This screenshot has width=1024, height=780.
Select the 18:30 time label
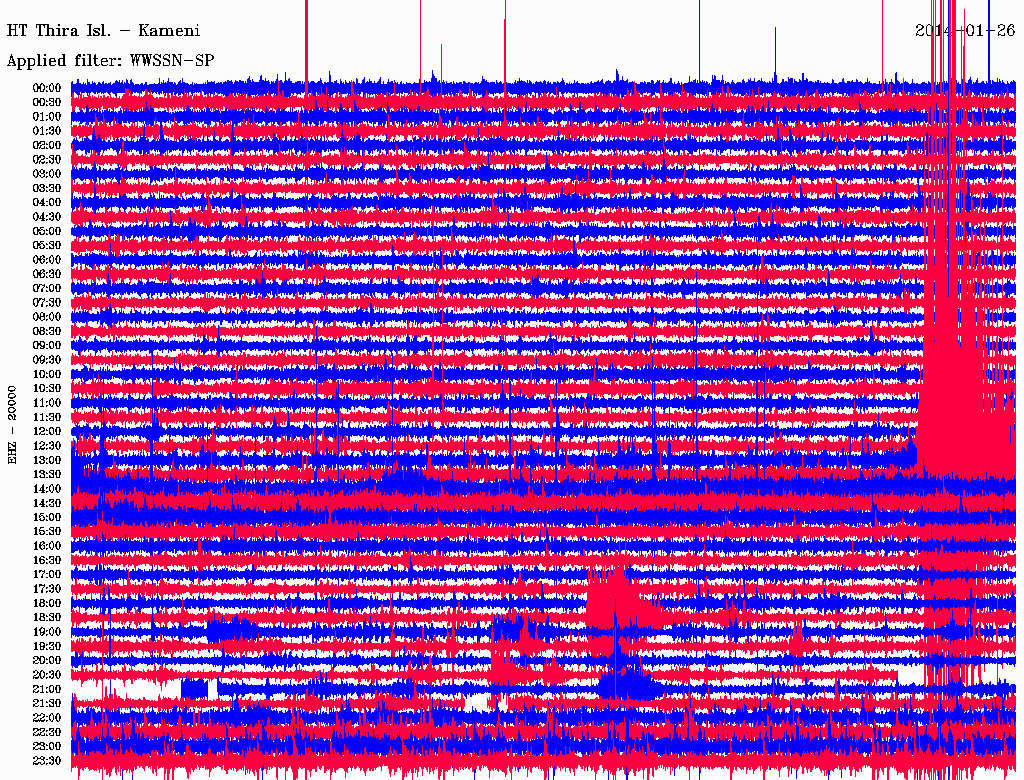tap(47, 617)
